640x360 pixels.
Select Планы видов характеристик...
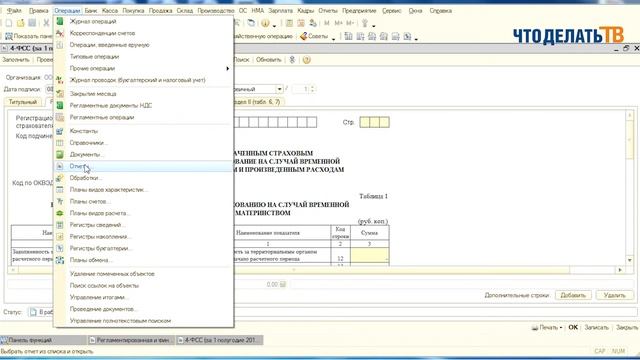(109, 190)
